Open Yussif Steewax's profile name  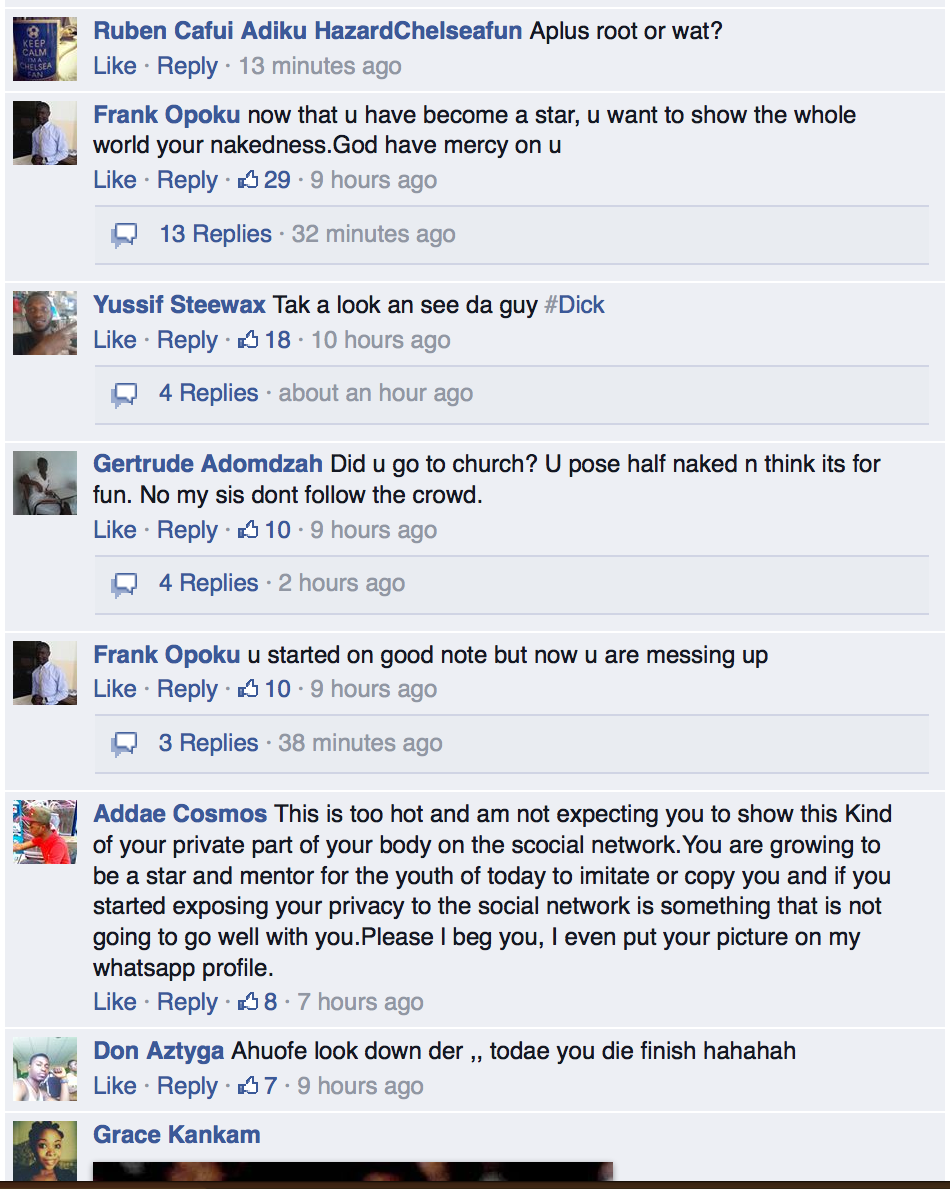coord(179,305)
